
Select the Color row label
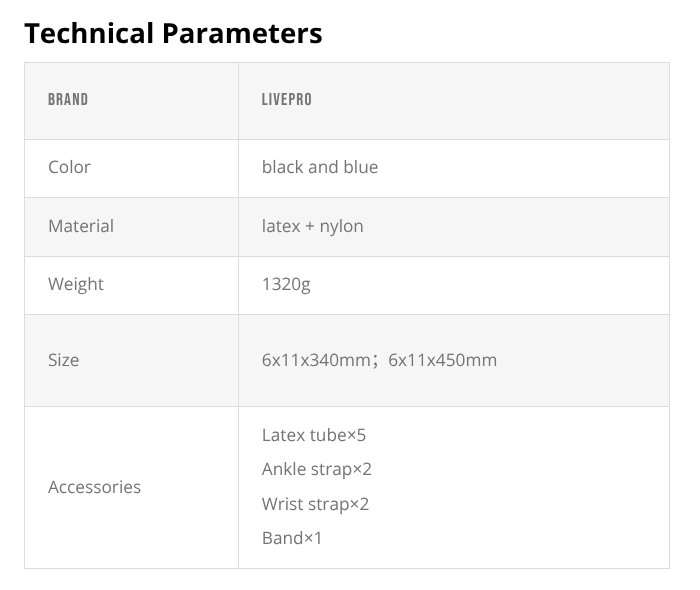point(69,167)
